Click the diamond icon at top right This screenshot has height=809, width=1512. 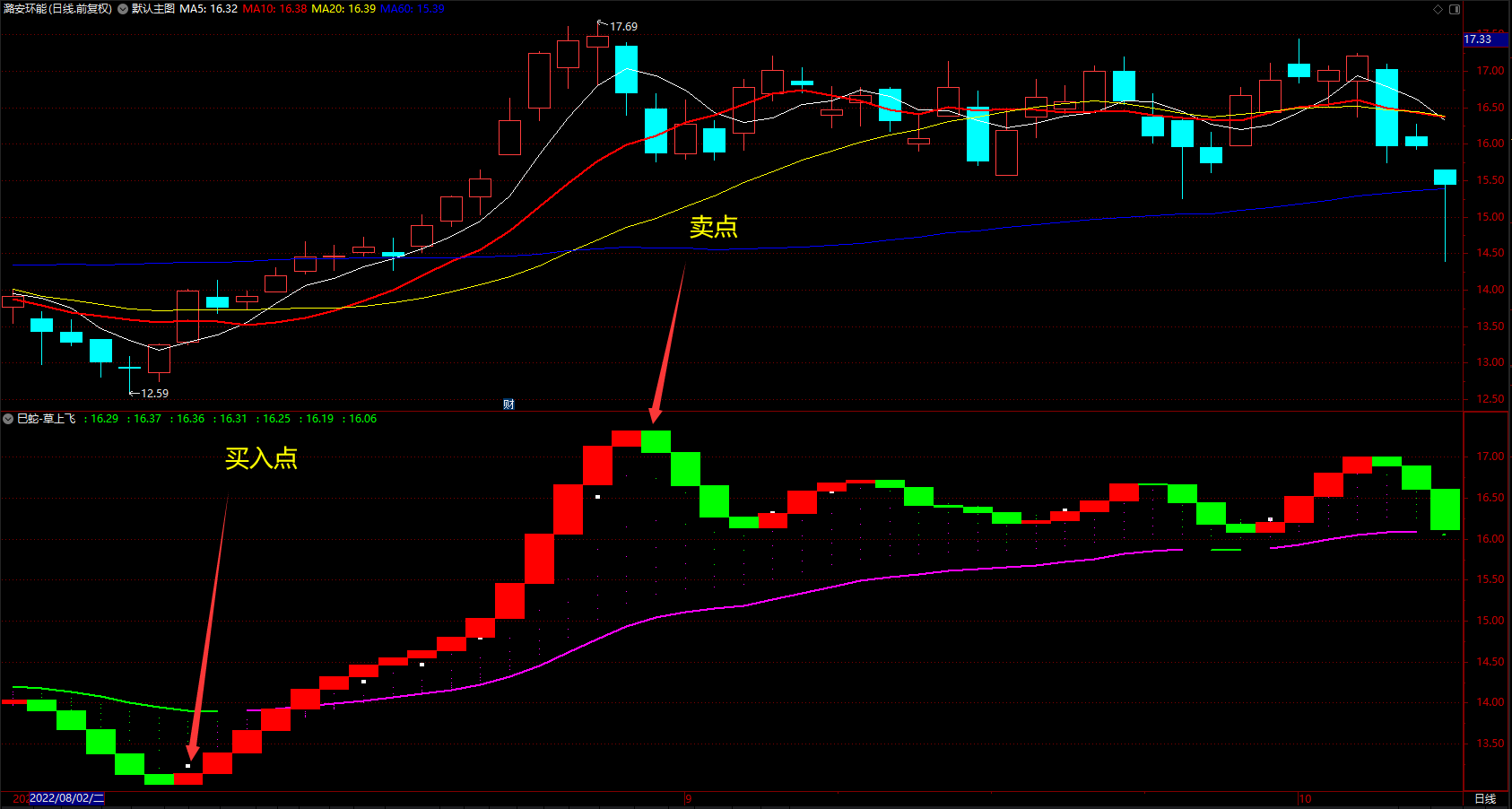(x=1438, y=9)
